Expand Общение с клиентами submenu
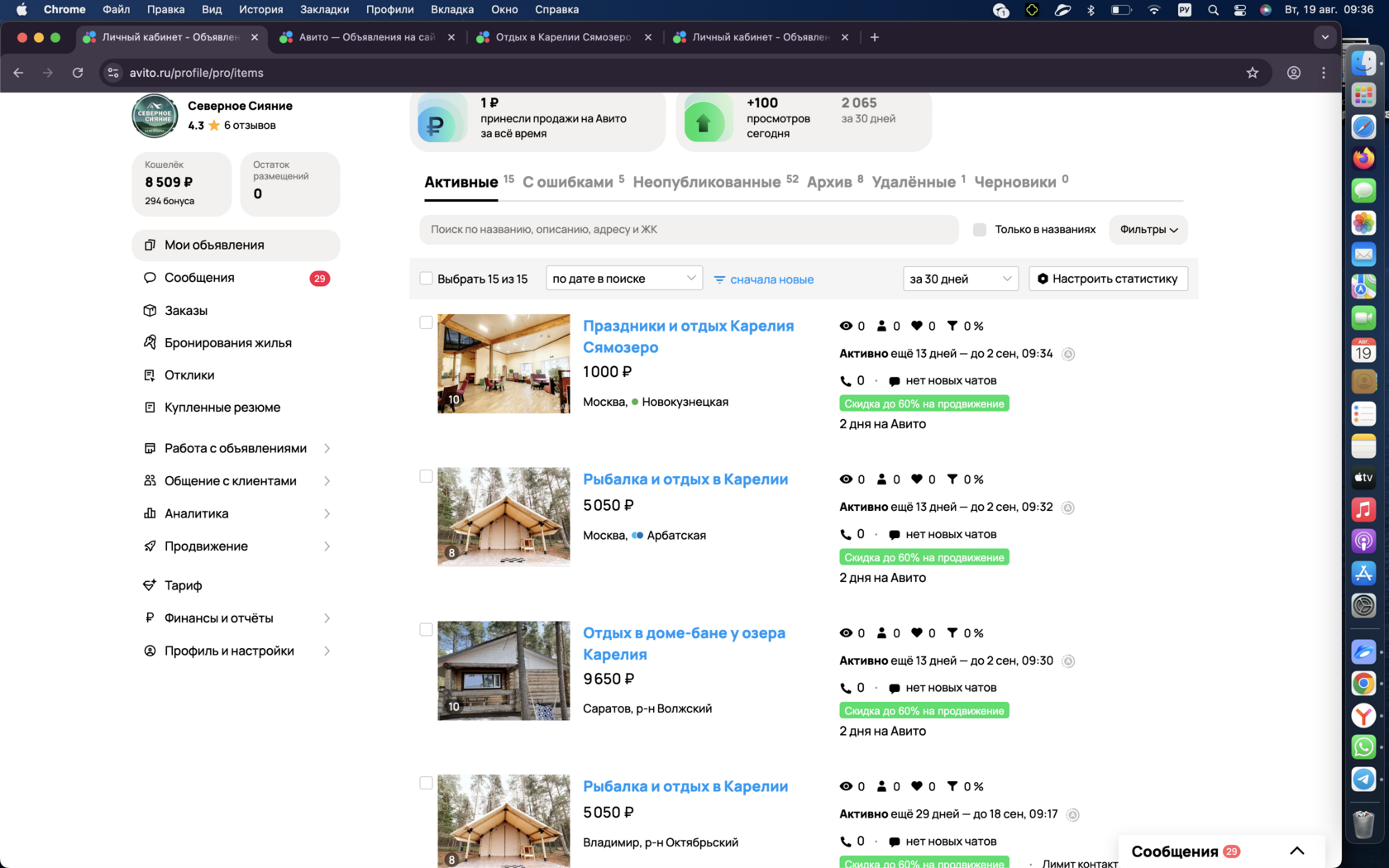The image size is (1389, 868). click(327, 481)
